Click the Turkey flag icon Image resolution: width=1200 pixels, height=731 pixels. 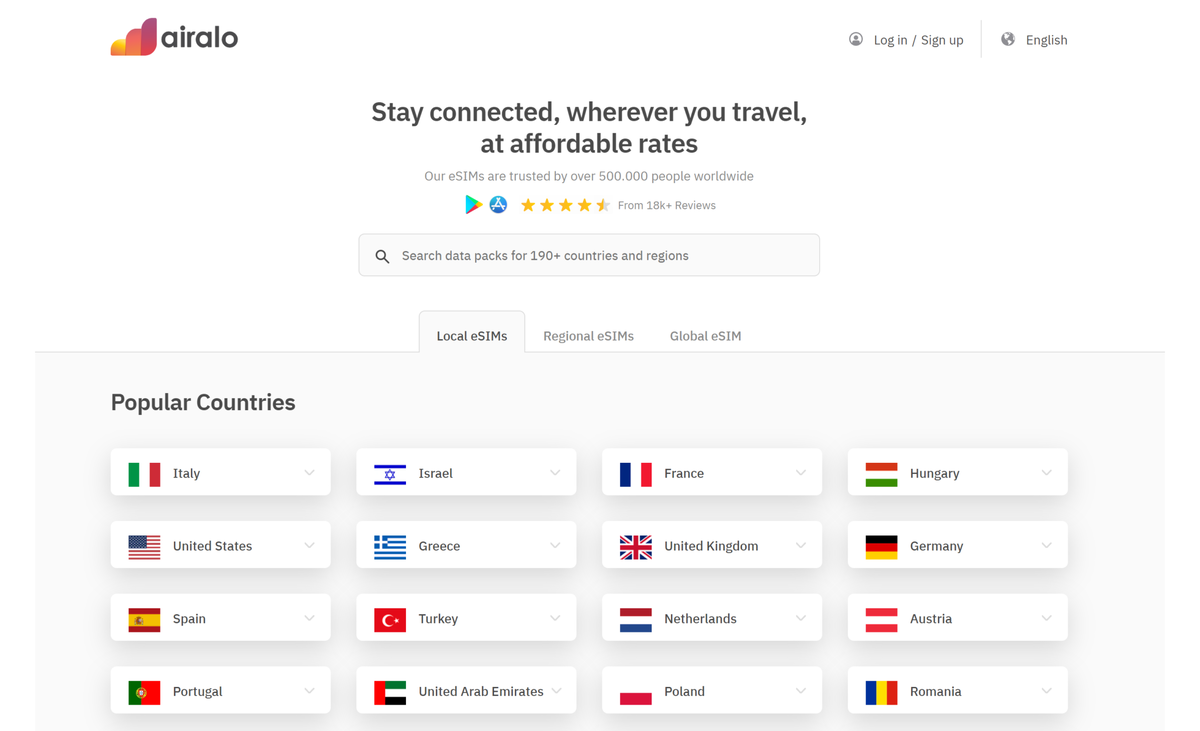coord(390,620)
